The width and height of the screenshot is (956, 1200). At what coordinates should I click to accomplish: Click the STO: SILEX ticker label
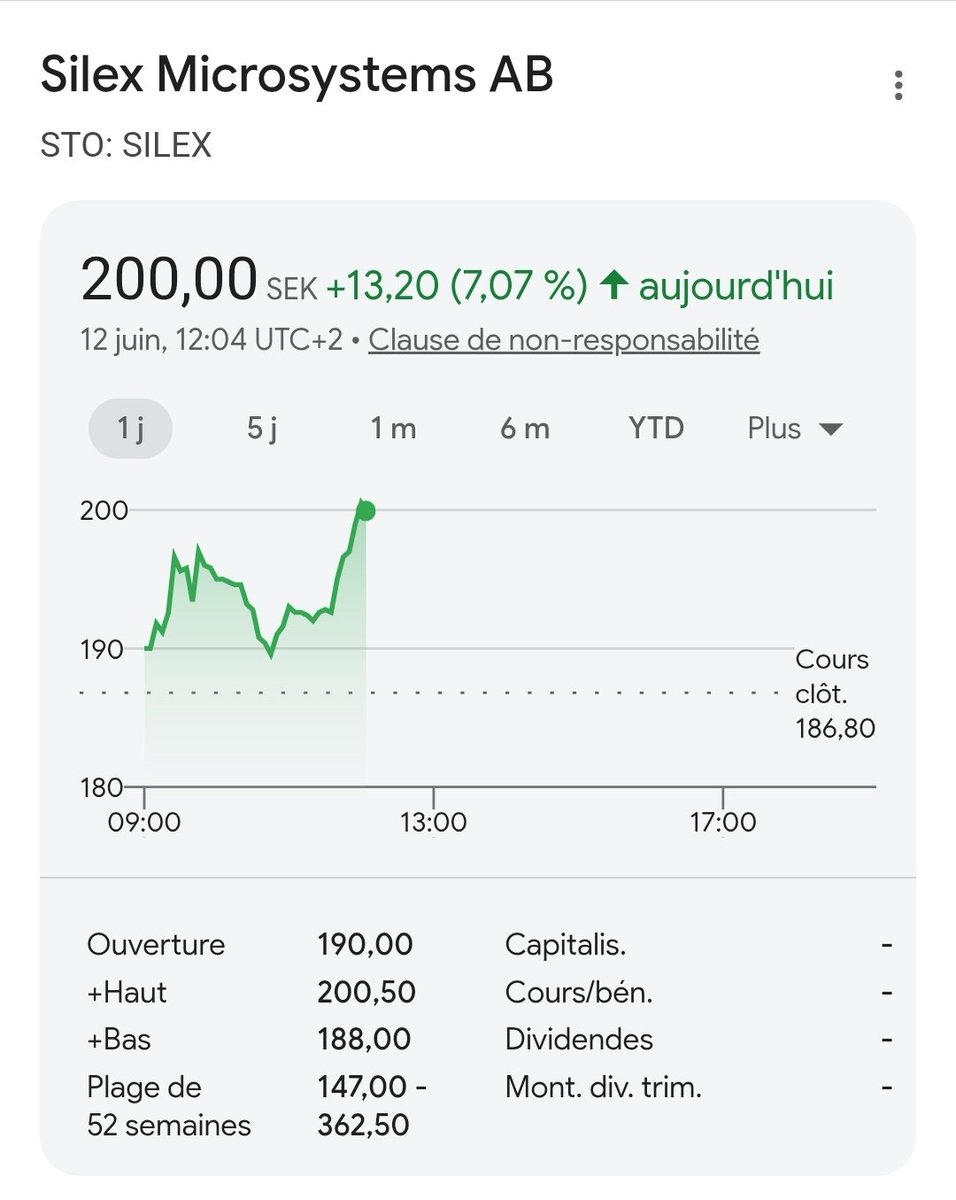tap(126, 146)
